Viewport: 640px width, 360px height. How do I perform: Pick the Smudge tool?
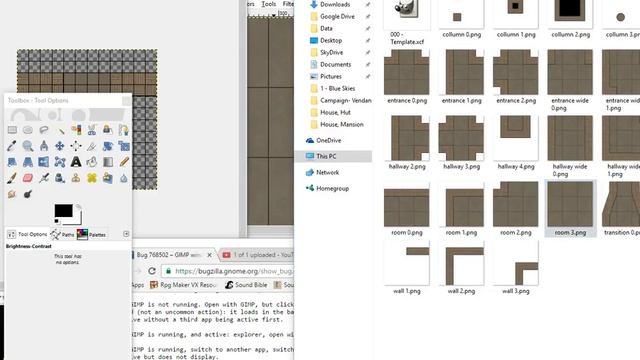12,194
